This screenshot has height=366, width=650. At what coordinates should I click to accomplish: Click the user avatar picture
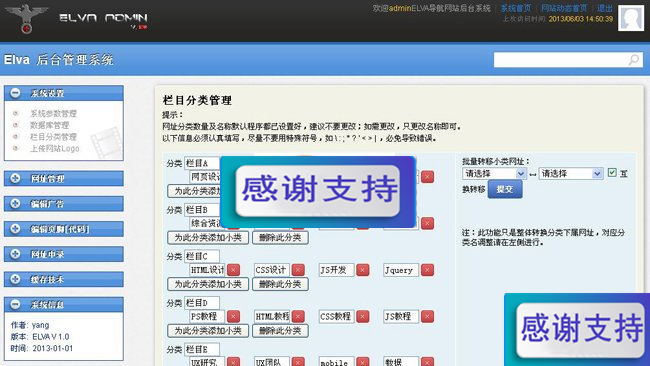631,18
